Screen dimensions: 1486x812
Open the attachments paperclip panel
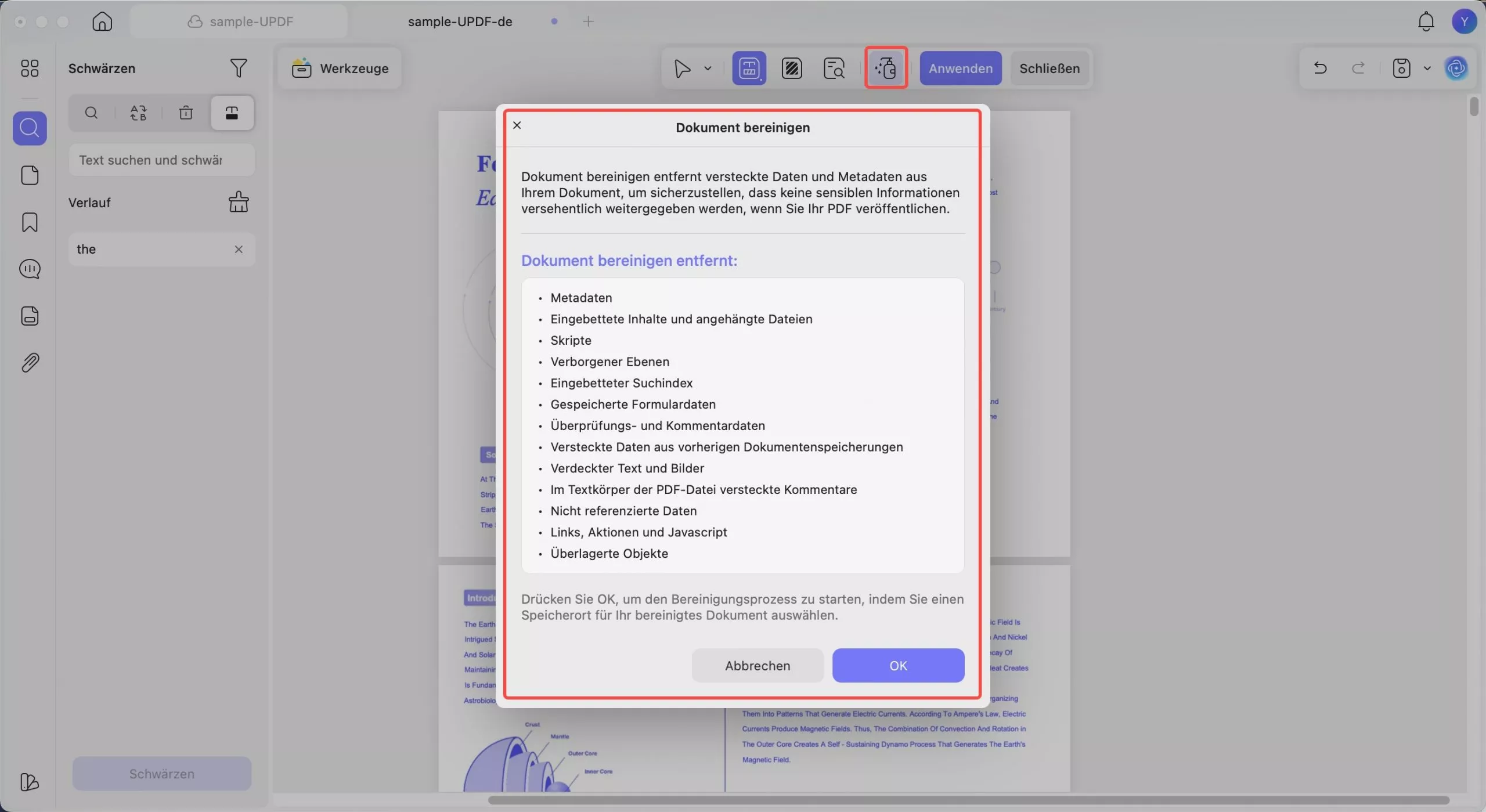(x=30, y=363)
